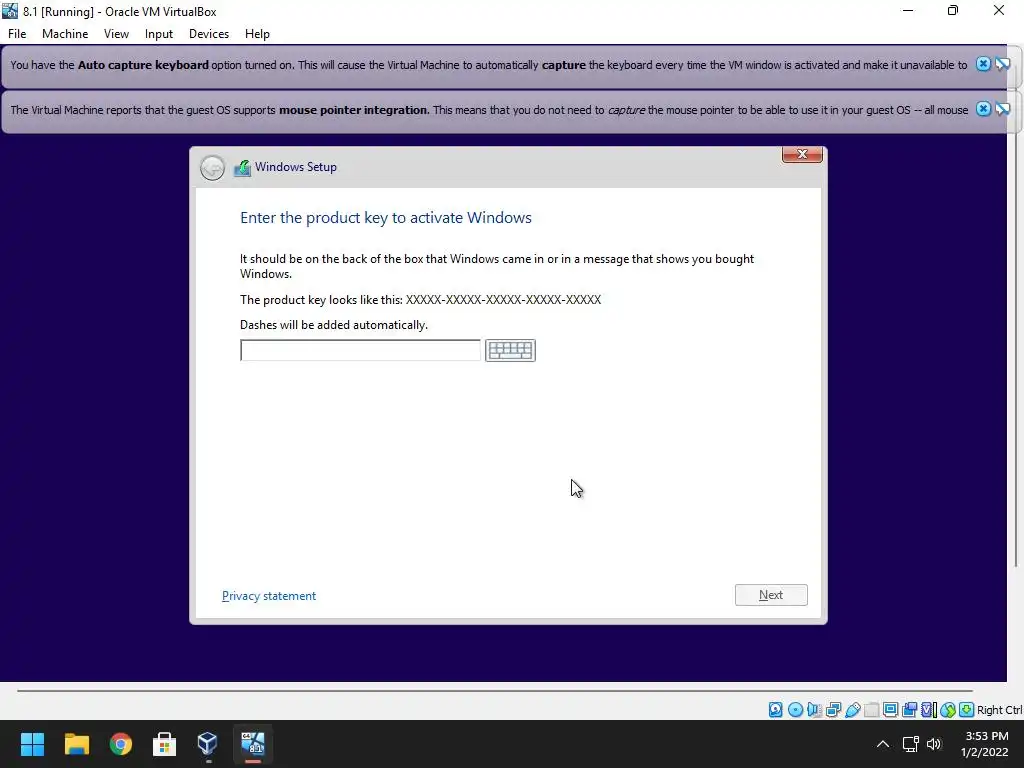1024x768 pixels.
Task: Open the File menu
Action: tap(17, 34)
